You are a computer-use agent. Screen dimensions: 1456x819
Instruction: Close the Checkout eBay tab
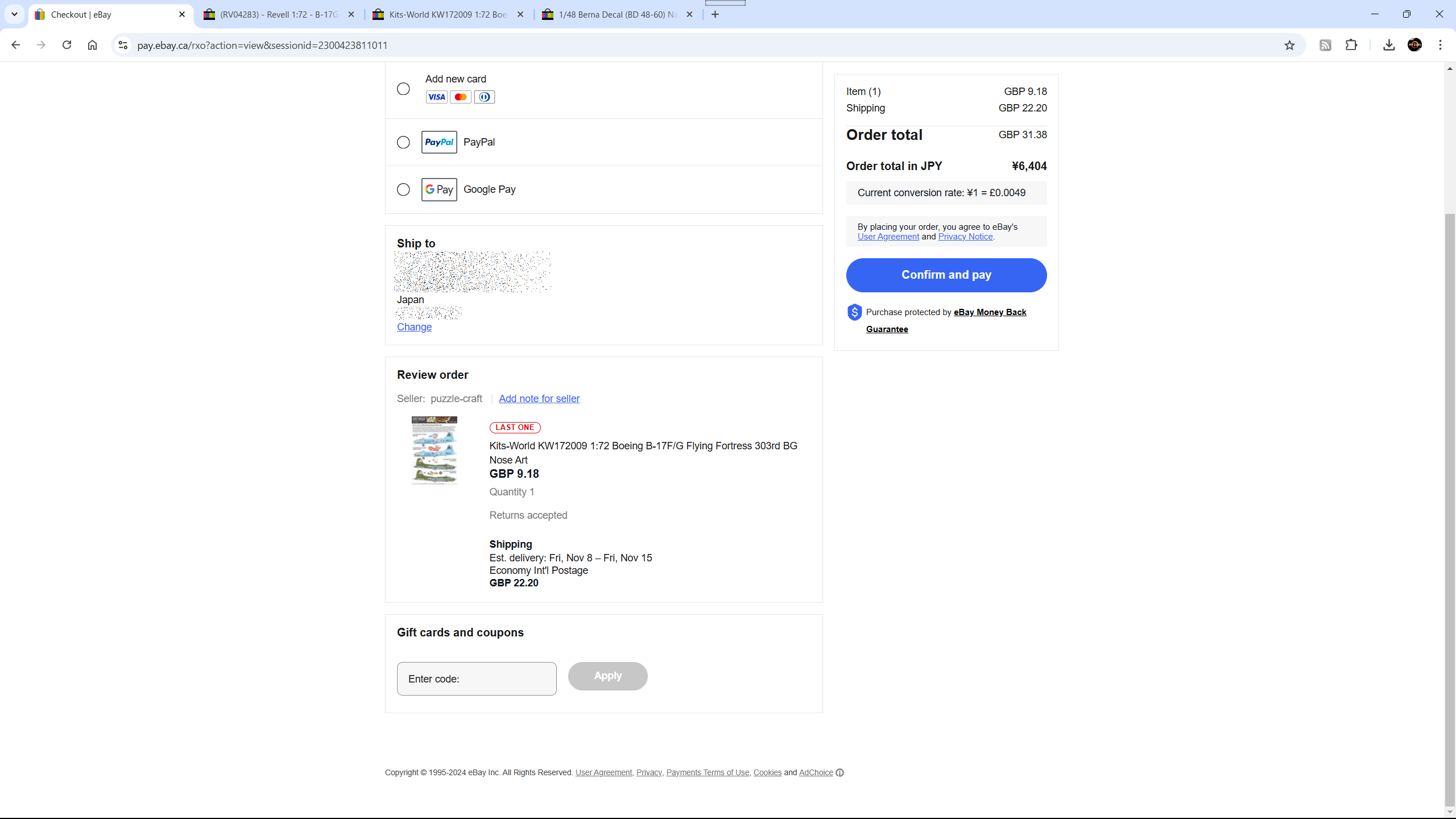click(x=182, y=14)
